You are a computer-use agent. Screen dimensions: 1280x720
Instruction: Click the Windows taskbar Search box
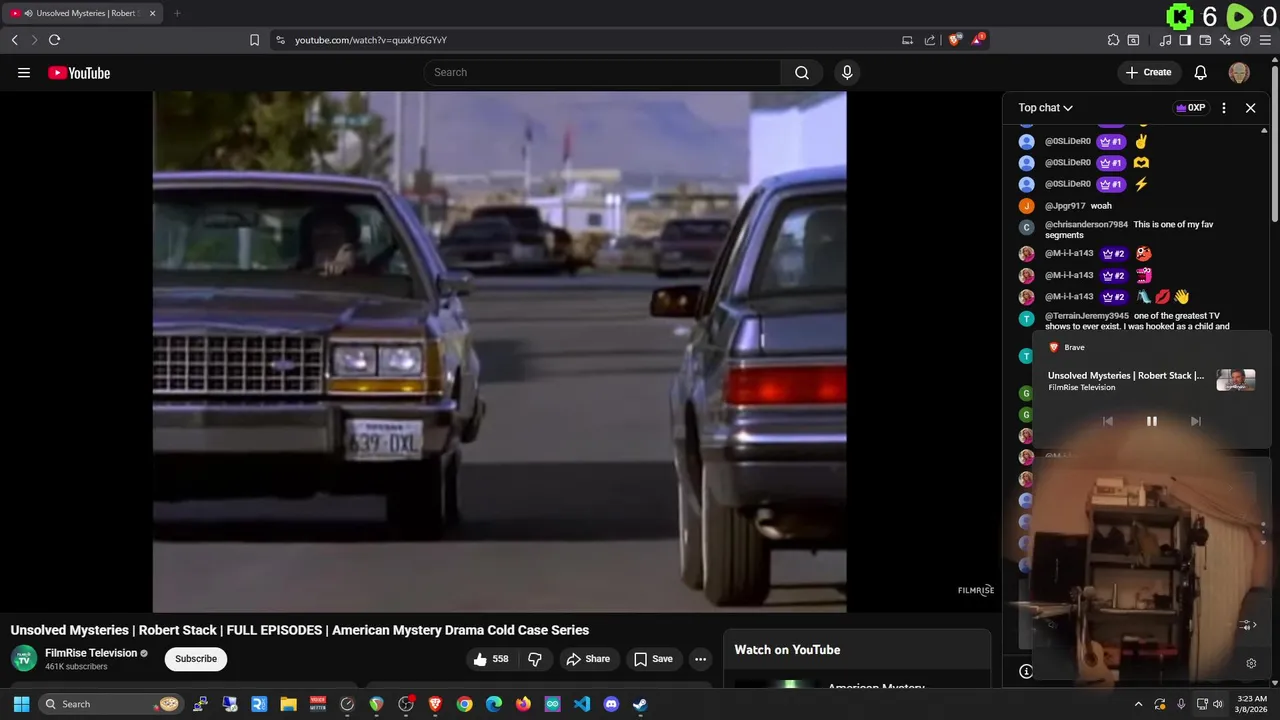point(110,704)
